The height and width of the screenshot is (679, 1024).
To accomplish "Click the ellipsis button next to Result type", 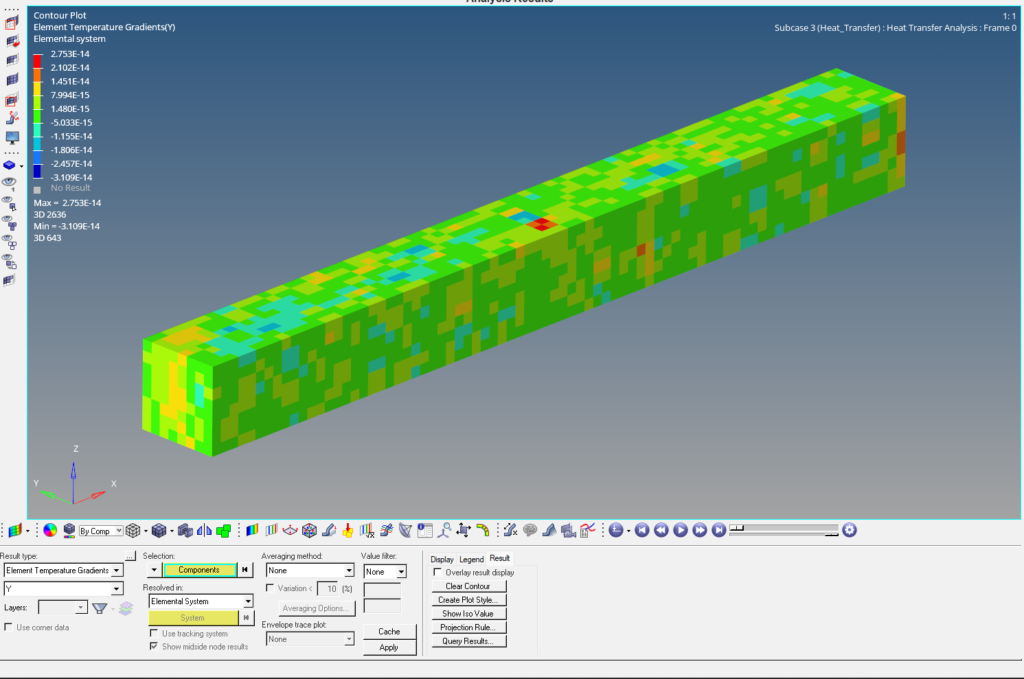I will pos(131,556).
